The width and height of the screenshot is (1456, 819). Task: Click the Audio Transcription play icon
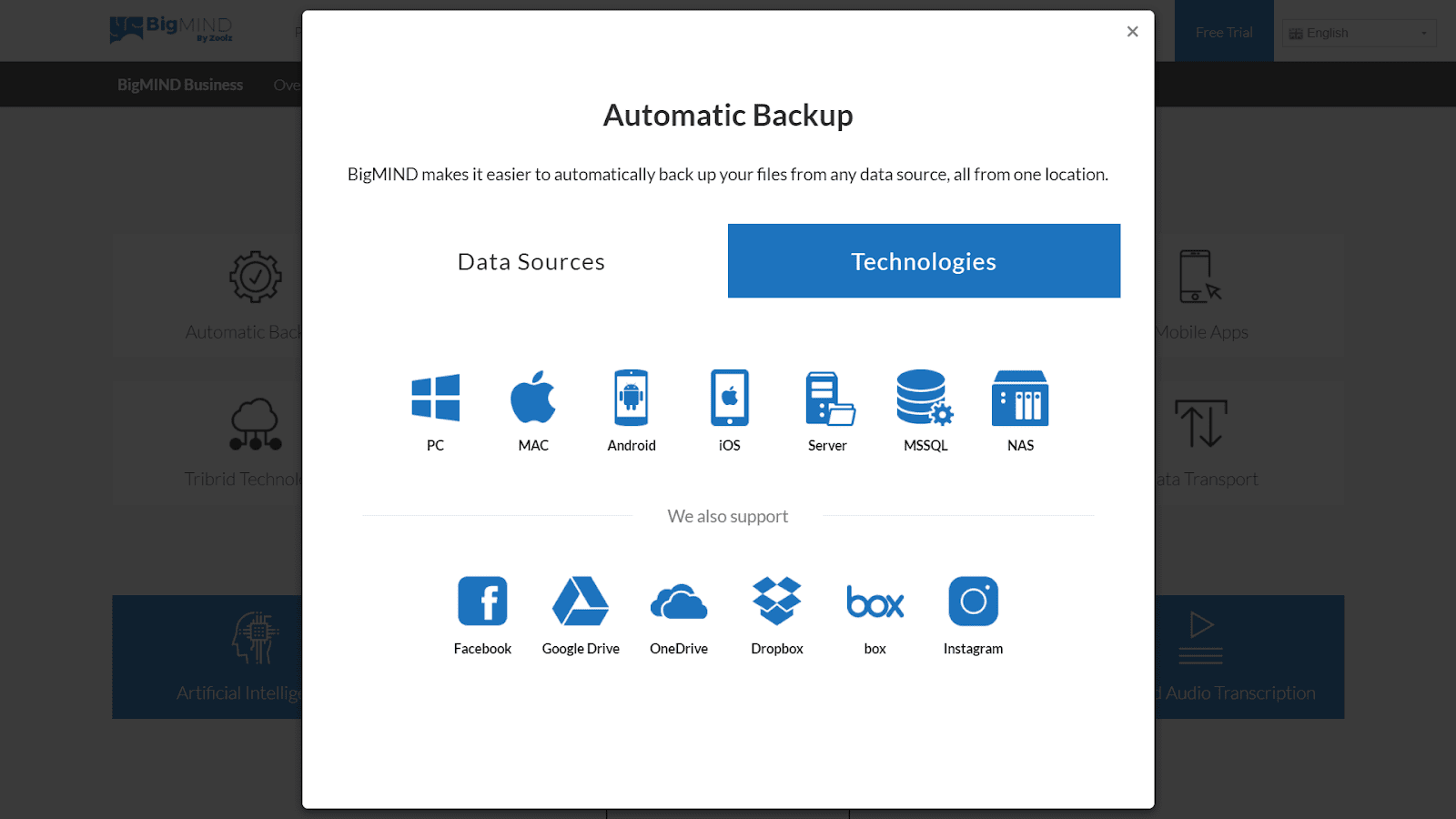click(x=1201, y=637)
